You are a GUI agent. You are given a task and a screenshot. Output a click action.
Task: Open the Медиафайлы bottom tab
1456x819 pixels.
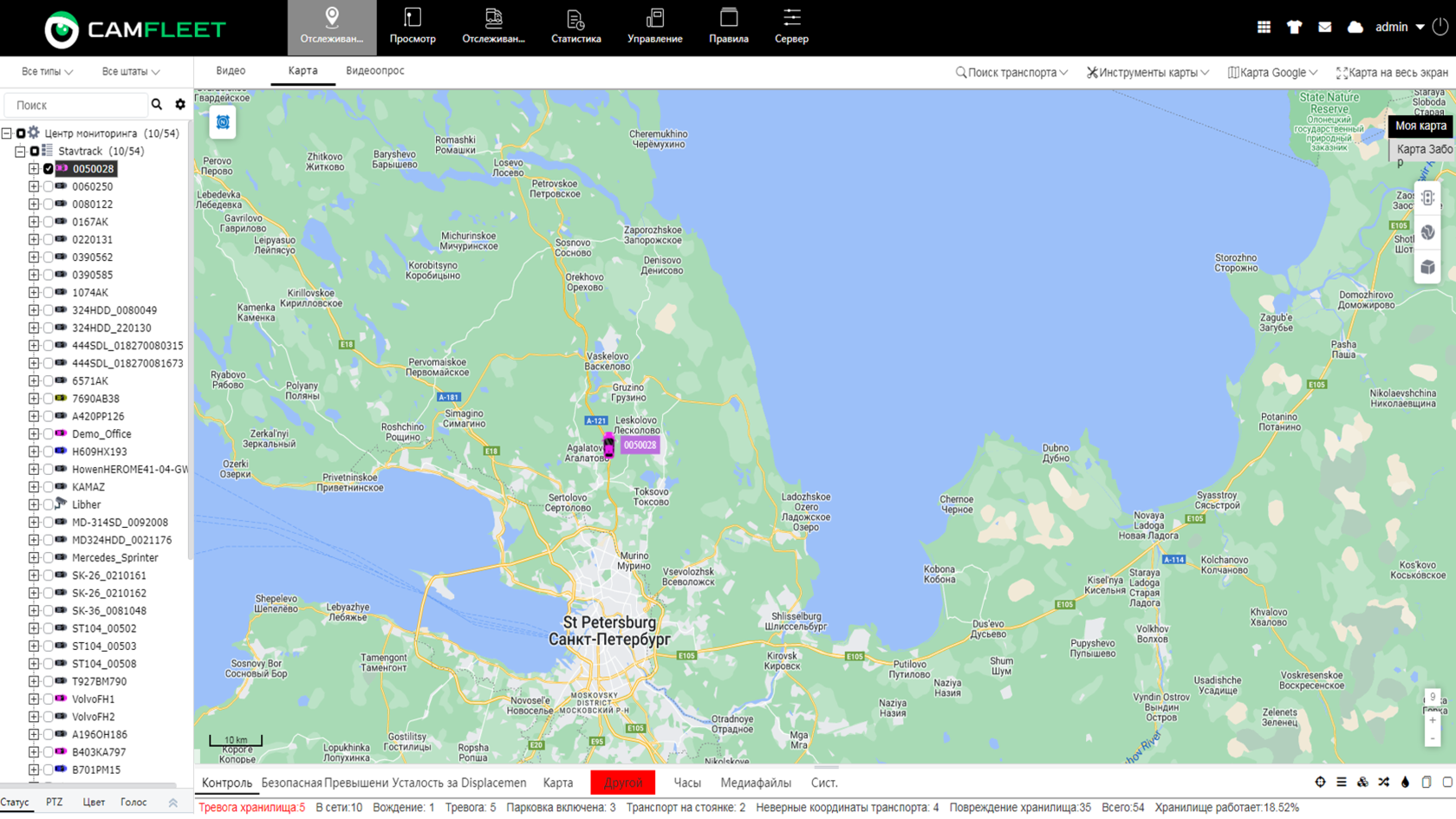coord(755,783)
